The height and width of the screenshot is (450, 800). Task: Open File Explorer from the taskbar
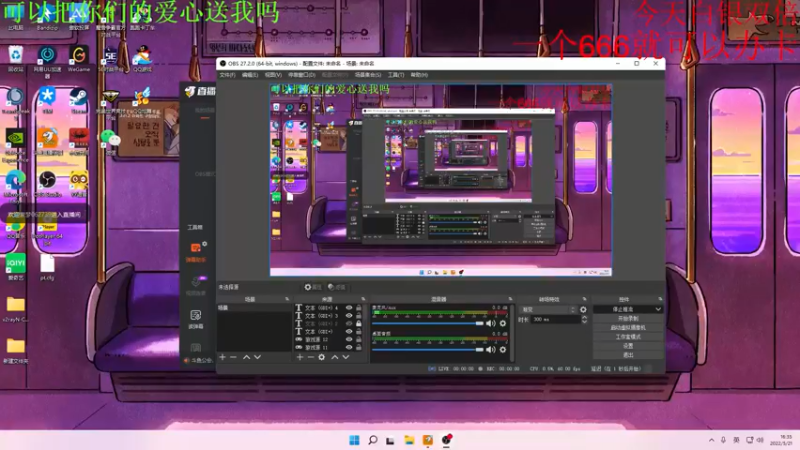tap(409, 440)
